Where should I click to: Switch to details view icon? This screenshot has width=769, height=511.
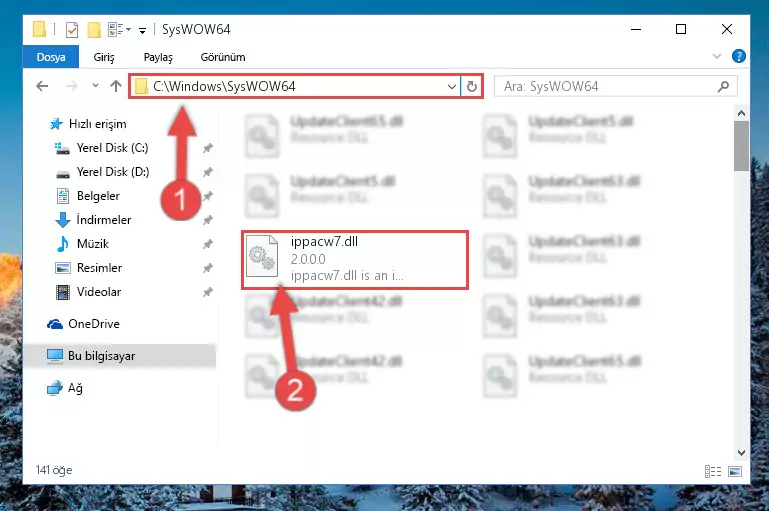click(x=713, y=471)
